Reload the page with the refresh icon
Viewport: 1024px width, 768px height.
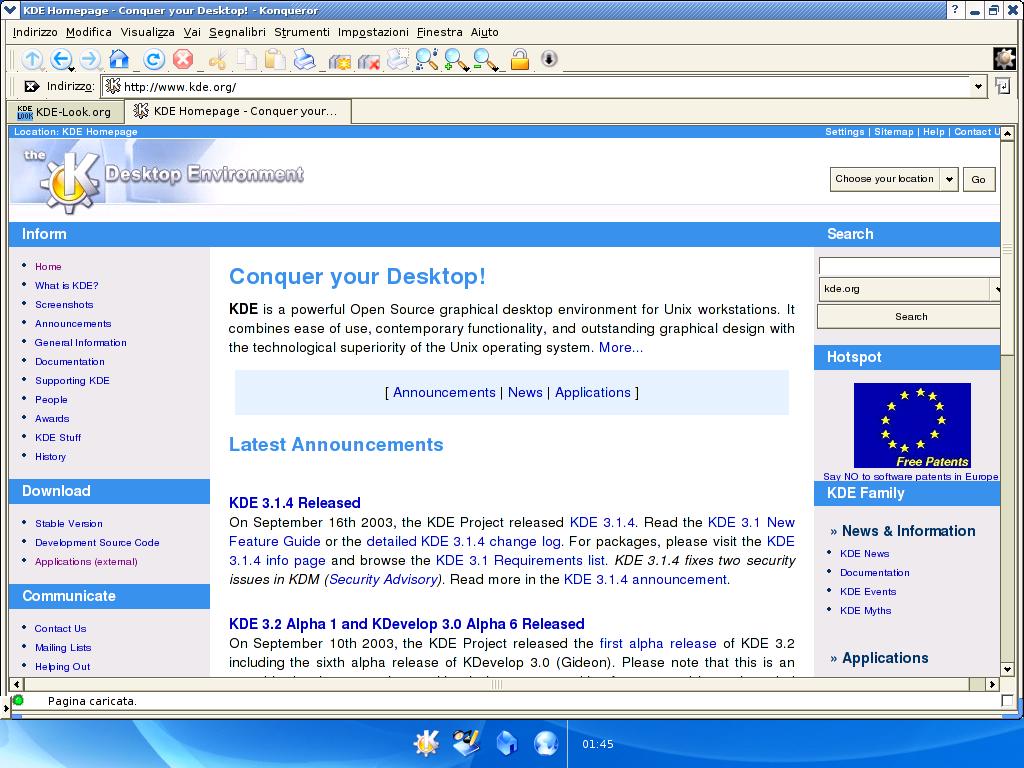tap(154, 59)
